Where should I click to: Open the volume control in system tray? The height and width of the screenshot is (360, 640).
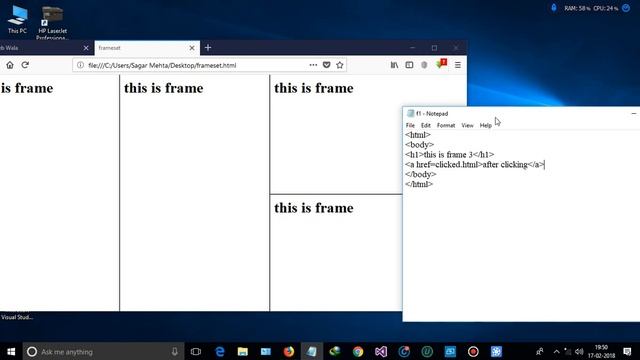coord(579,351)
